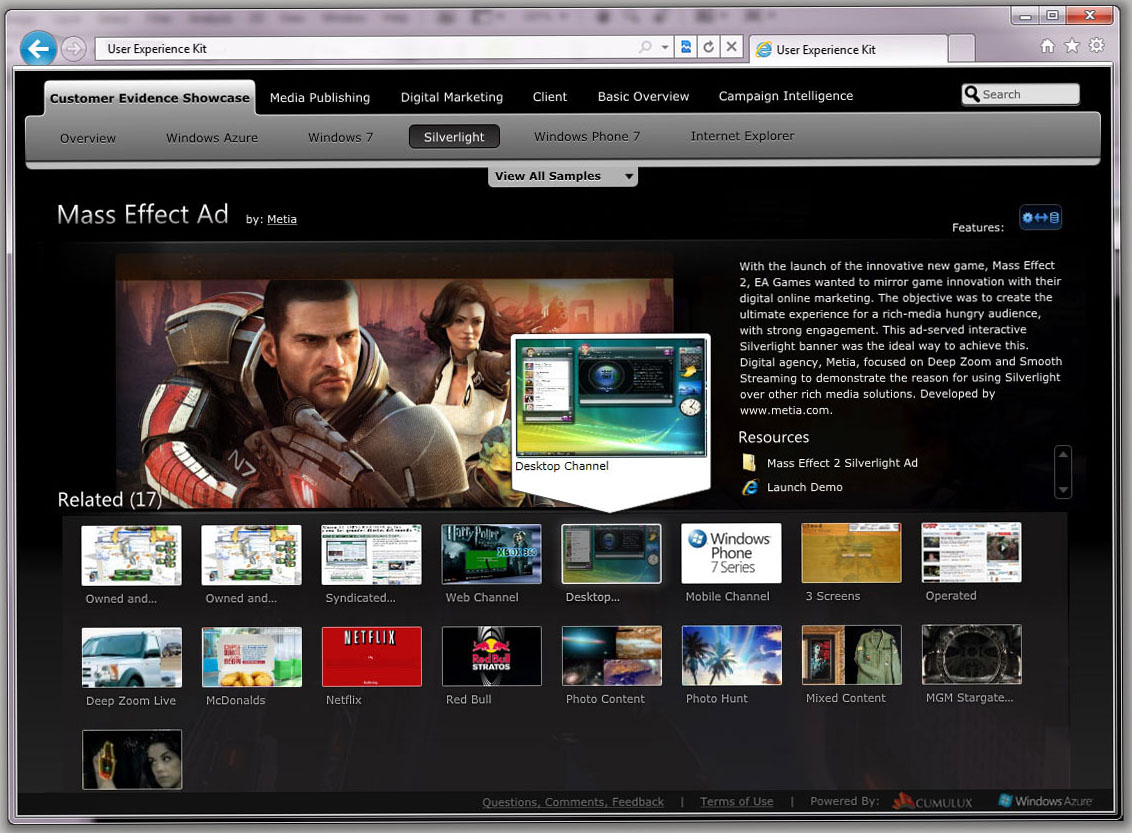Click the Windows Azure logo in footer

(1045, 801)
